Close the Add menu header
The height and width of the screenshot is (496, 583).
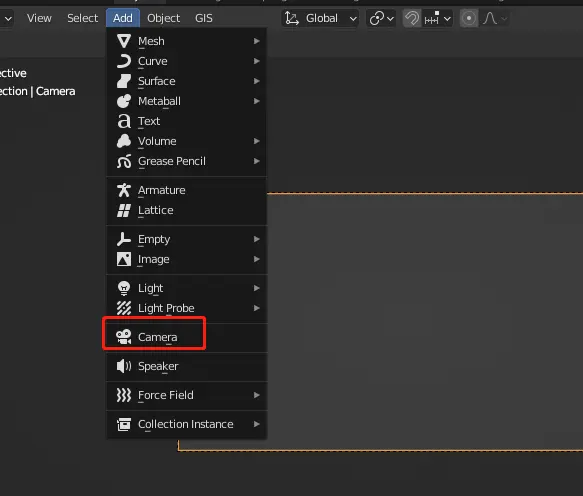point(123,18)
